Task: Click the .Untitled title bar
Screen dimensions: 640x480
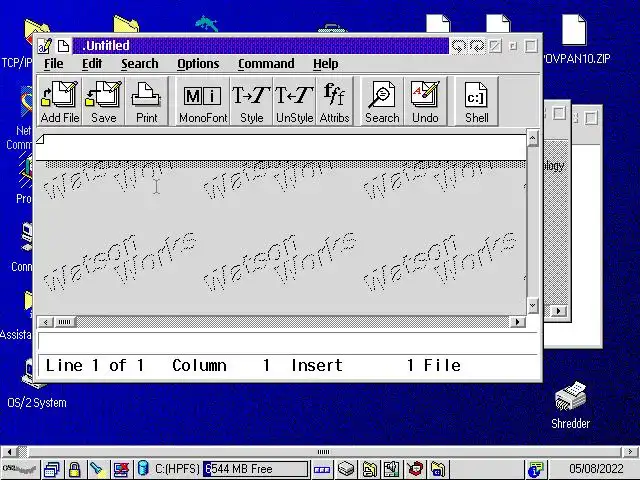Action: click(x=260, y=46)
